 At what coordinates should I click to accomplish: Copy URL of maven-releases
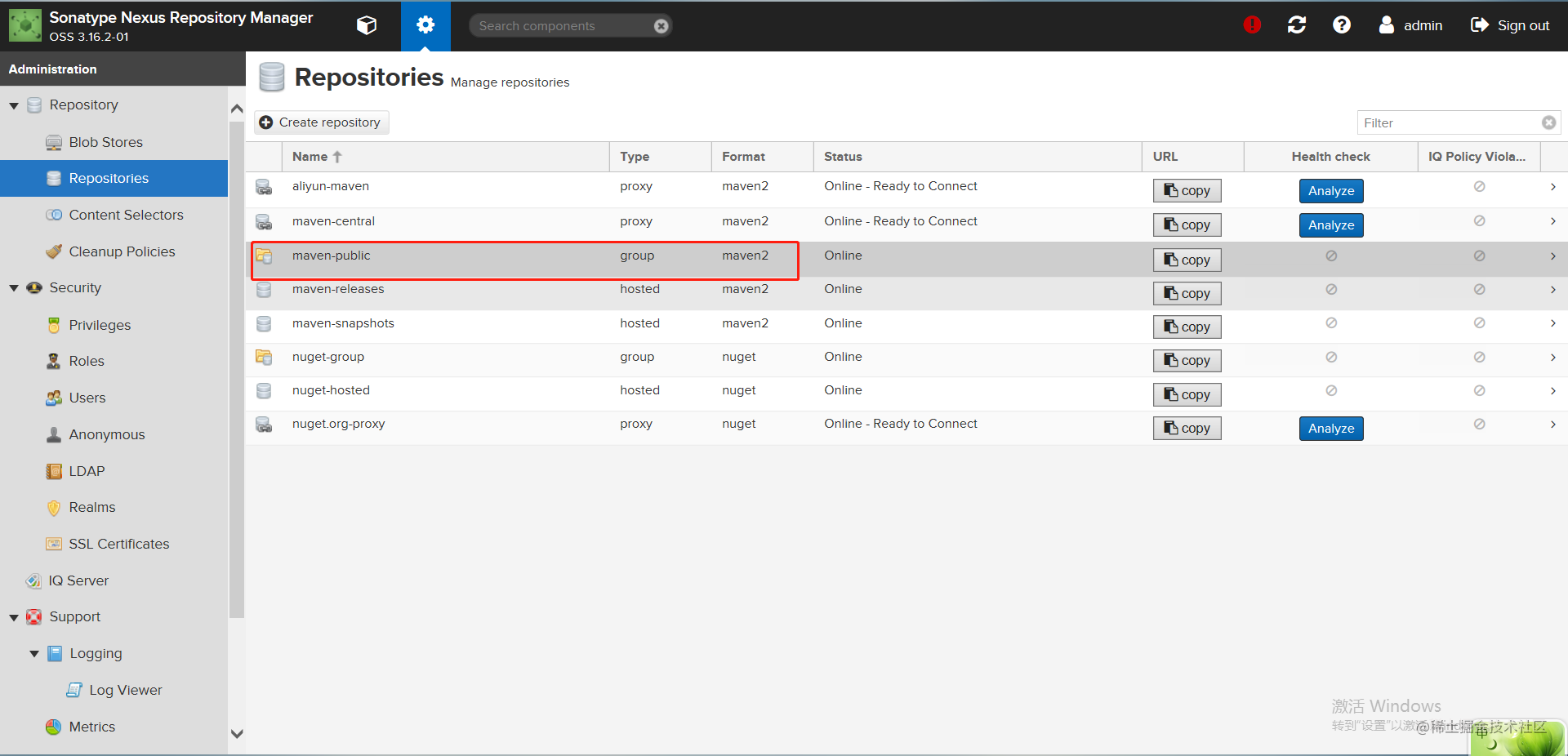pyautogui.click(x=1187, y=293)
